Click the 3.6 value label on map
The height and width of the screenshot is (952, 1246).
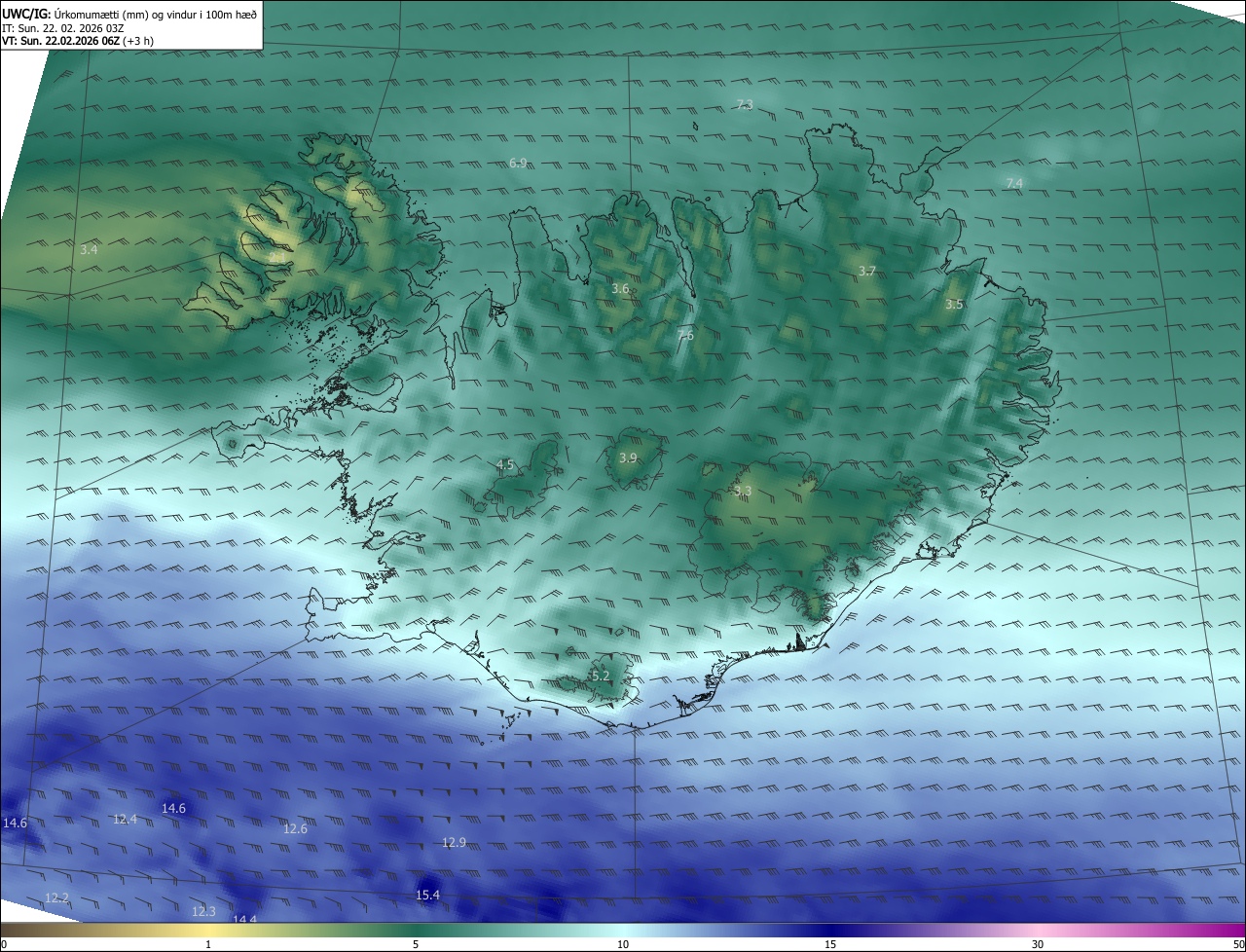(620, 289)
